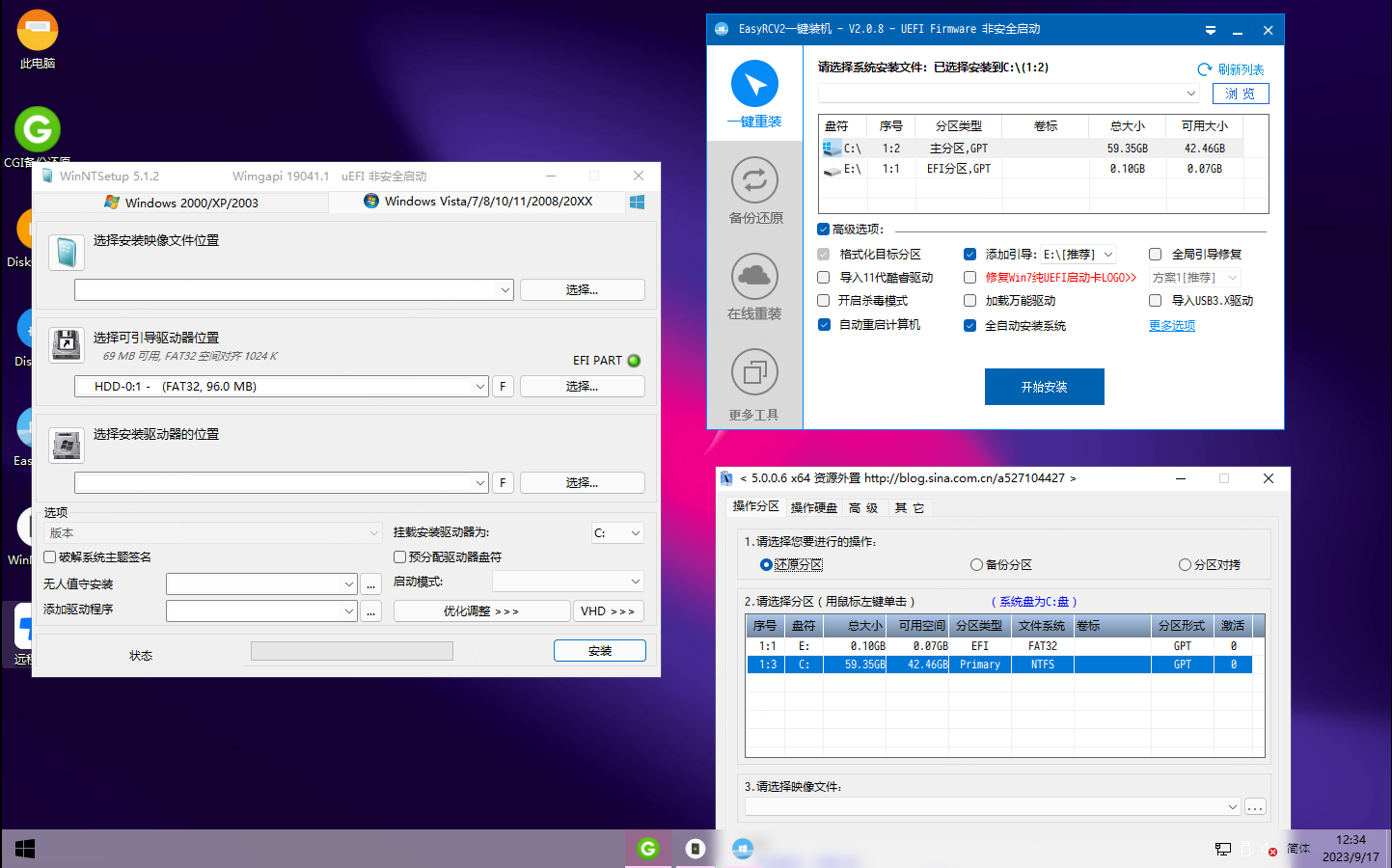Open EasyRC title bar dropdown menu icon

1211,30
